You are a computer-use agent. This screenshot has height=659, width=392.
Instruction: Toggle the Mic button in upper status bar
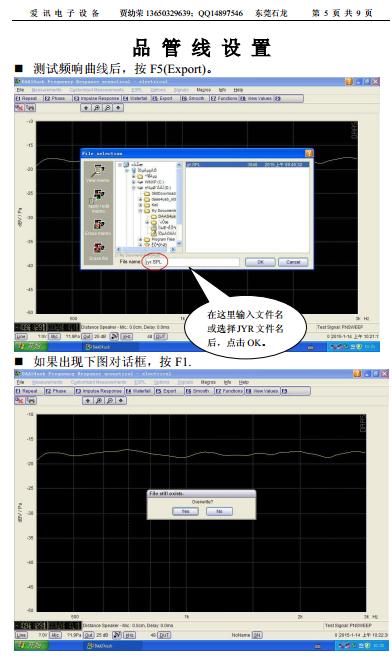point(55,337)
